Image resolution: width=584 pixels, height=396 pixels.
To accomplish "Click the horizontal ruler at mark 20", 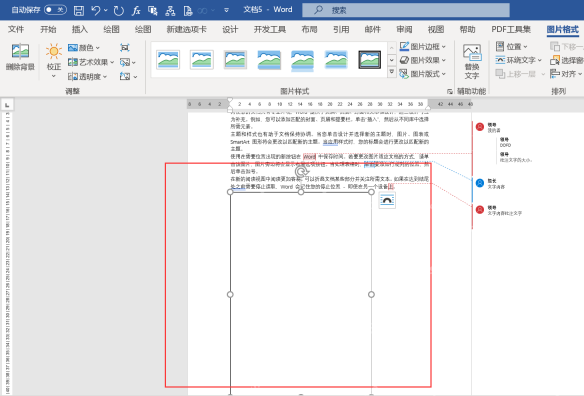I will click(x=330, y=104).
